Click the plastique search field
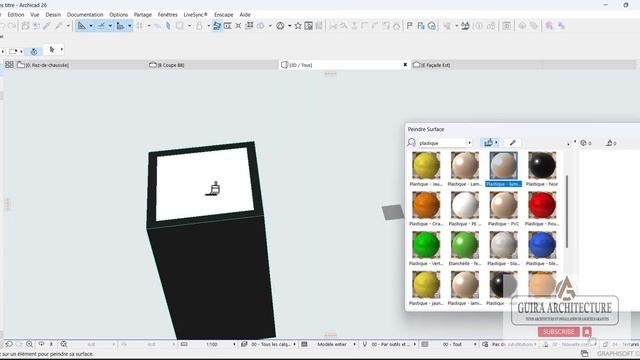This screenshot has width=640, height=360. 442,143
